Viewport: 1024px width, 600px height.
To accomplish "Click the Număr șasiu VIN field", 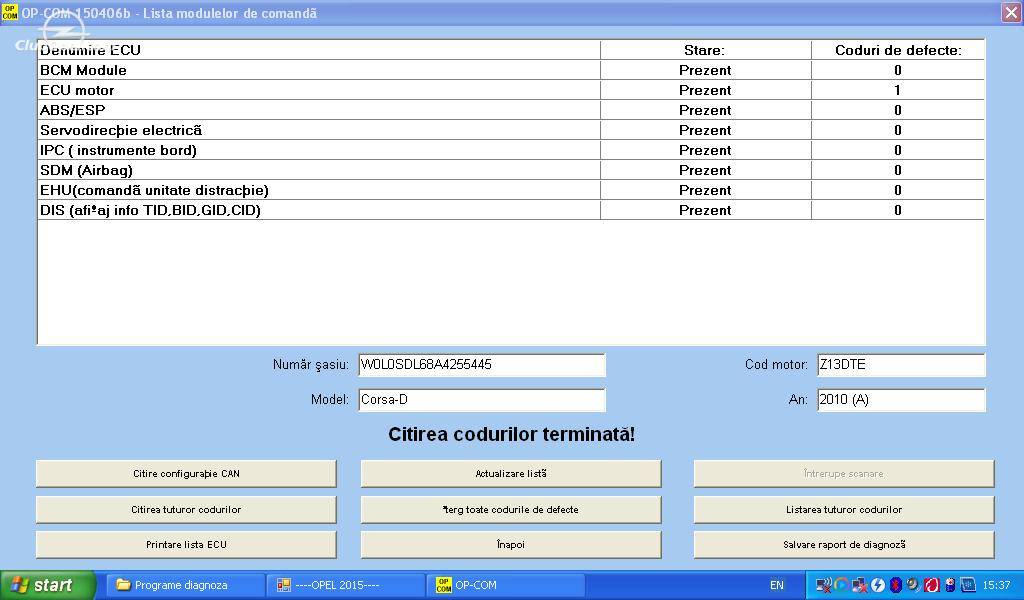I will coord(482,365).
